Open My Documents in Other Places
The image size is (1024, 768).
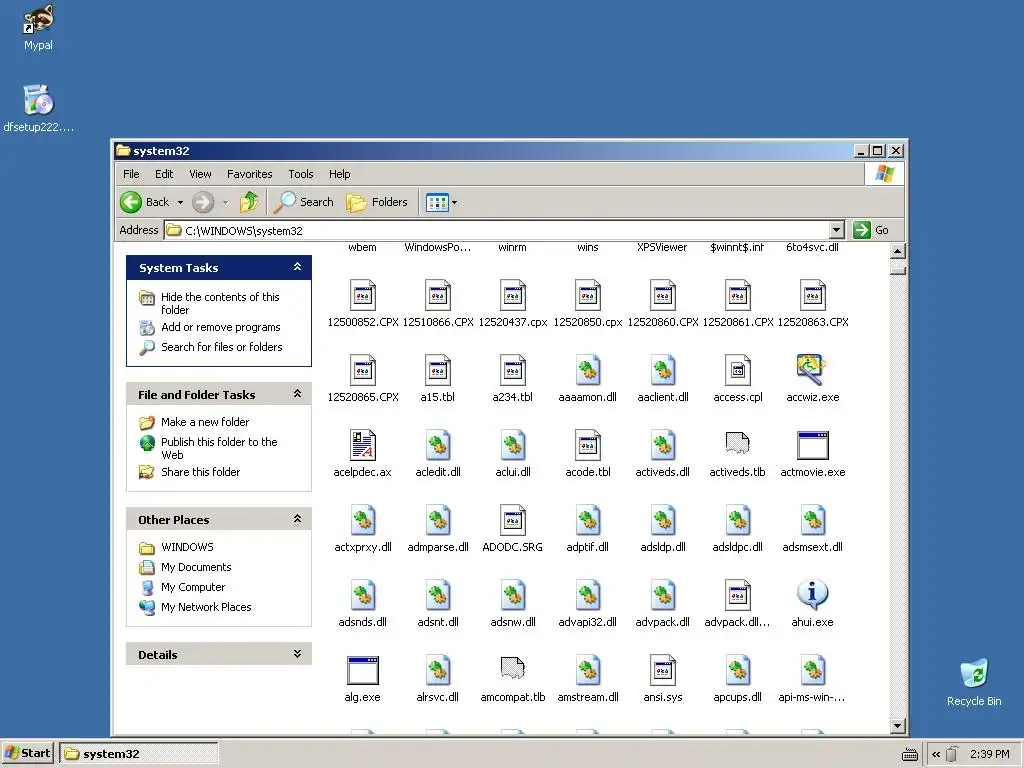click(x=196, y=567)
